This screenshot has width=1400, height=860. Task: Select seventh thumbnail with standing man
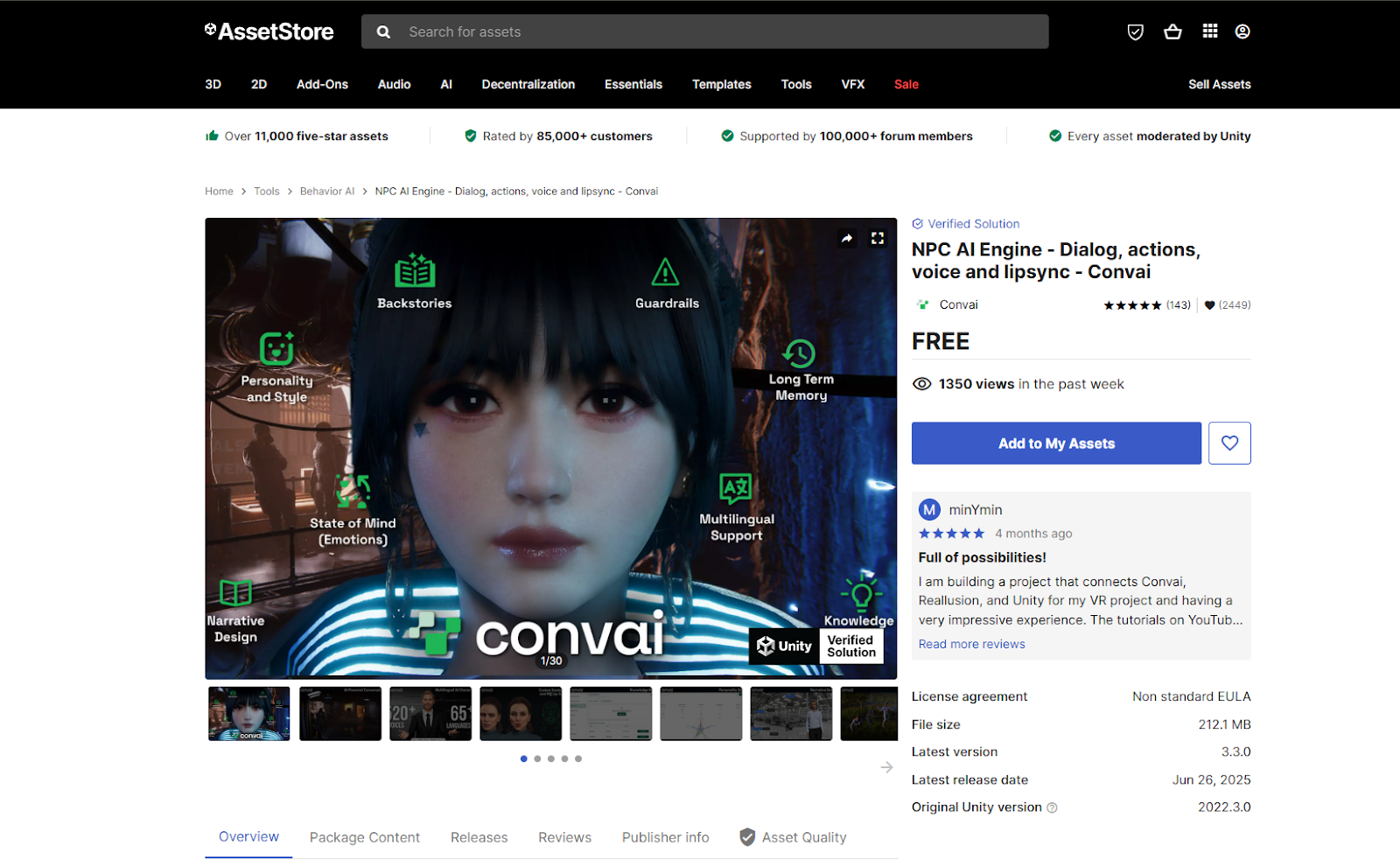791,714
